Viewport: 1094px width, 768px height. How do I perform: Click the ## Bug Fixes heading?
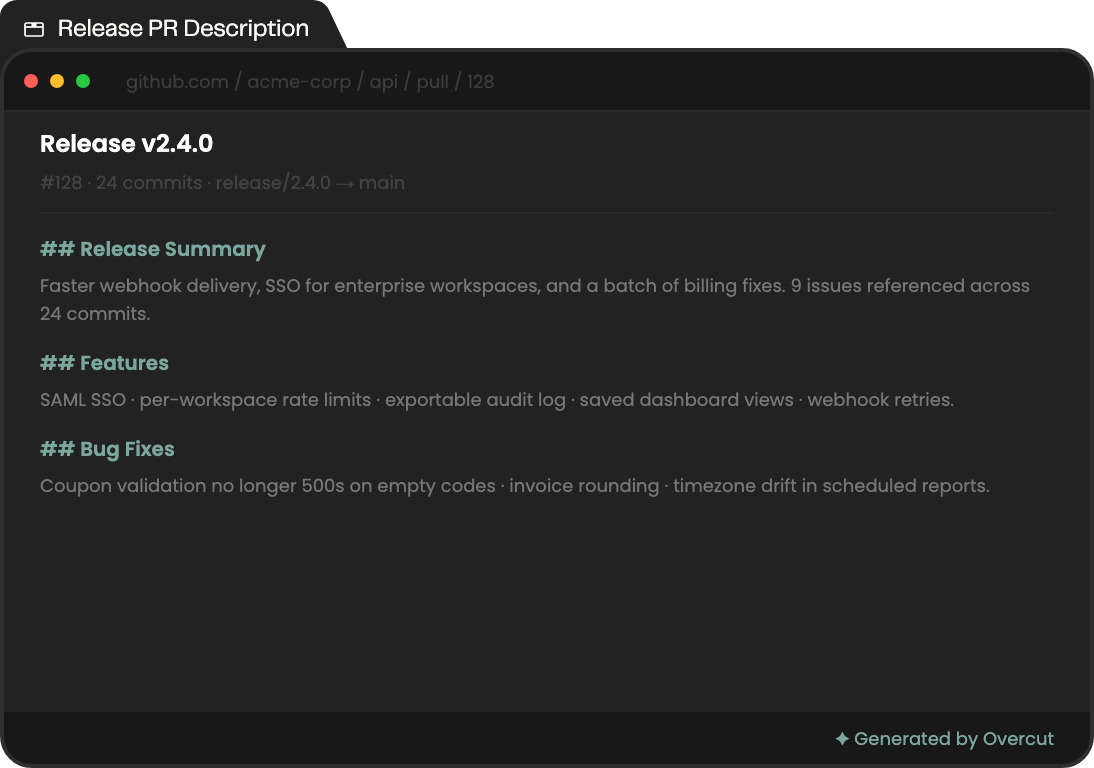107,449
